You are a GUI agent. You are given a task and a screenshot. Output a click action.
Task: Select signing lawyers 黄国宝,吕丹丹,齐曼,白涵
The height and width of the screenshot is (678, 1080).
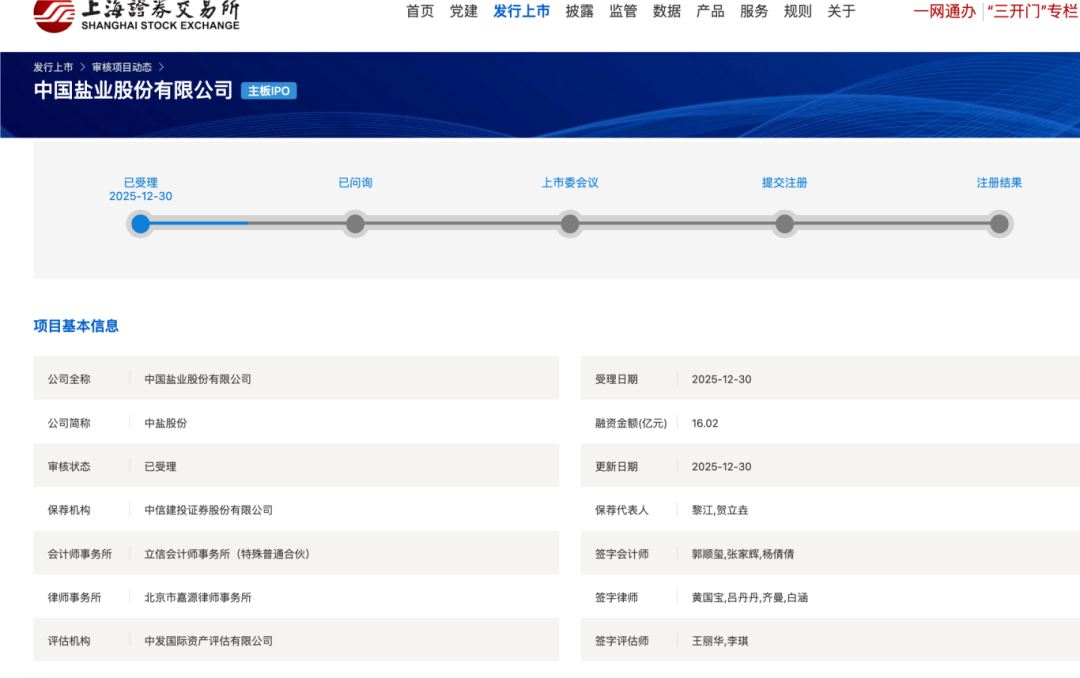pyautogui.click(x=749, y=597)
